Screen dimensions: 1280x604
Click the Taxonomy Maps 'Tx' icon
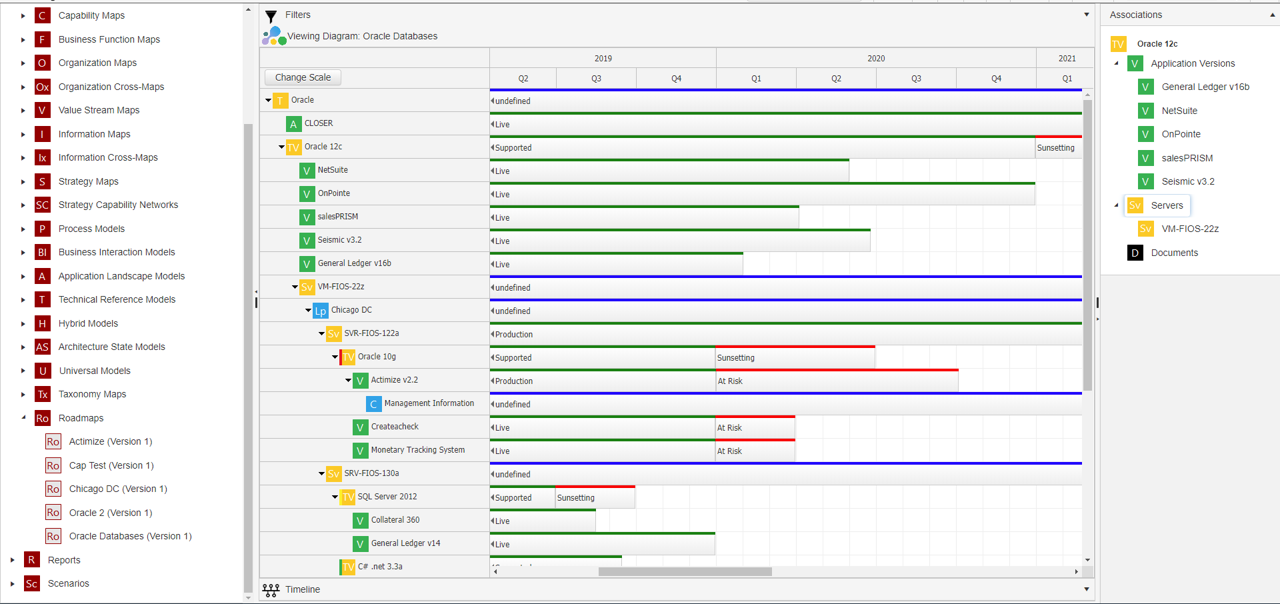42,394
